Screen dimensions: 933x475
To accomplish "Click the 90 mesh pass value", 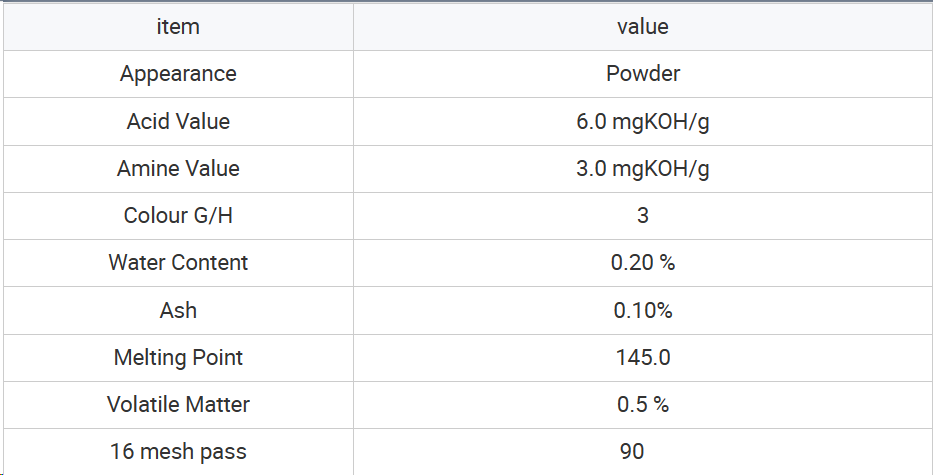I will 631,452.
